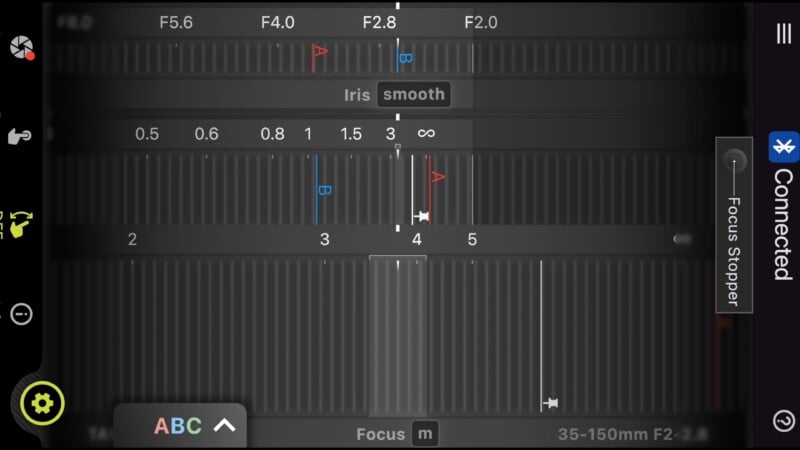This screenshot has width=800, height=450.
Task: Tap the infinity focus distance label
Action: click(426, 134)
